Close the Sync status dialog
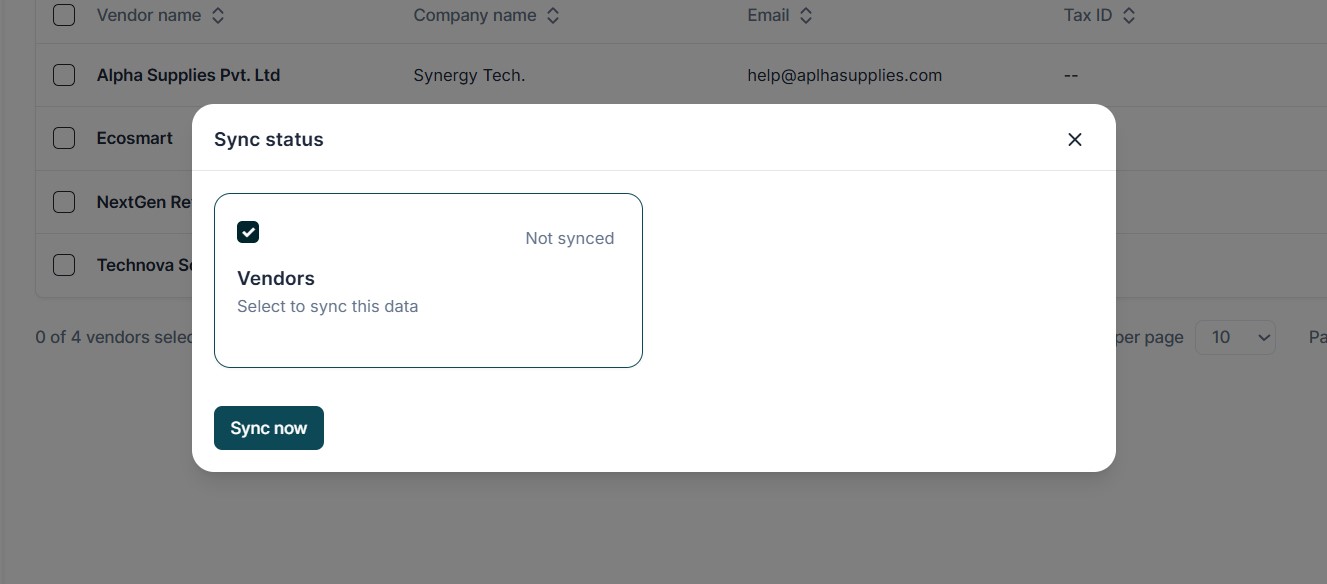 1075,140
